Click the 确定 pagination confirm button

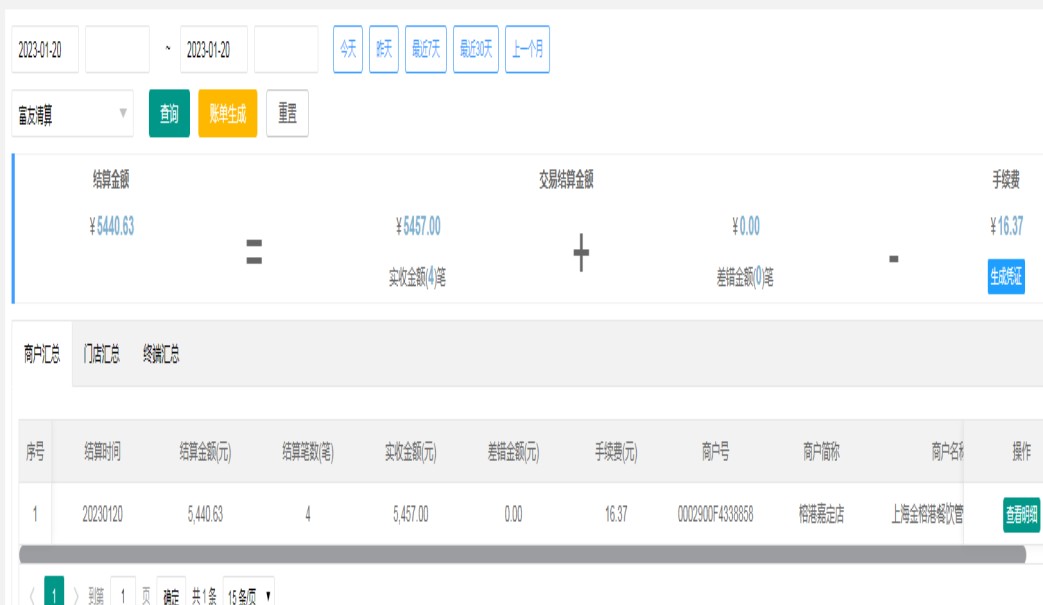click(x=171, y=596)
